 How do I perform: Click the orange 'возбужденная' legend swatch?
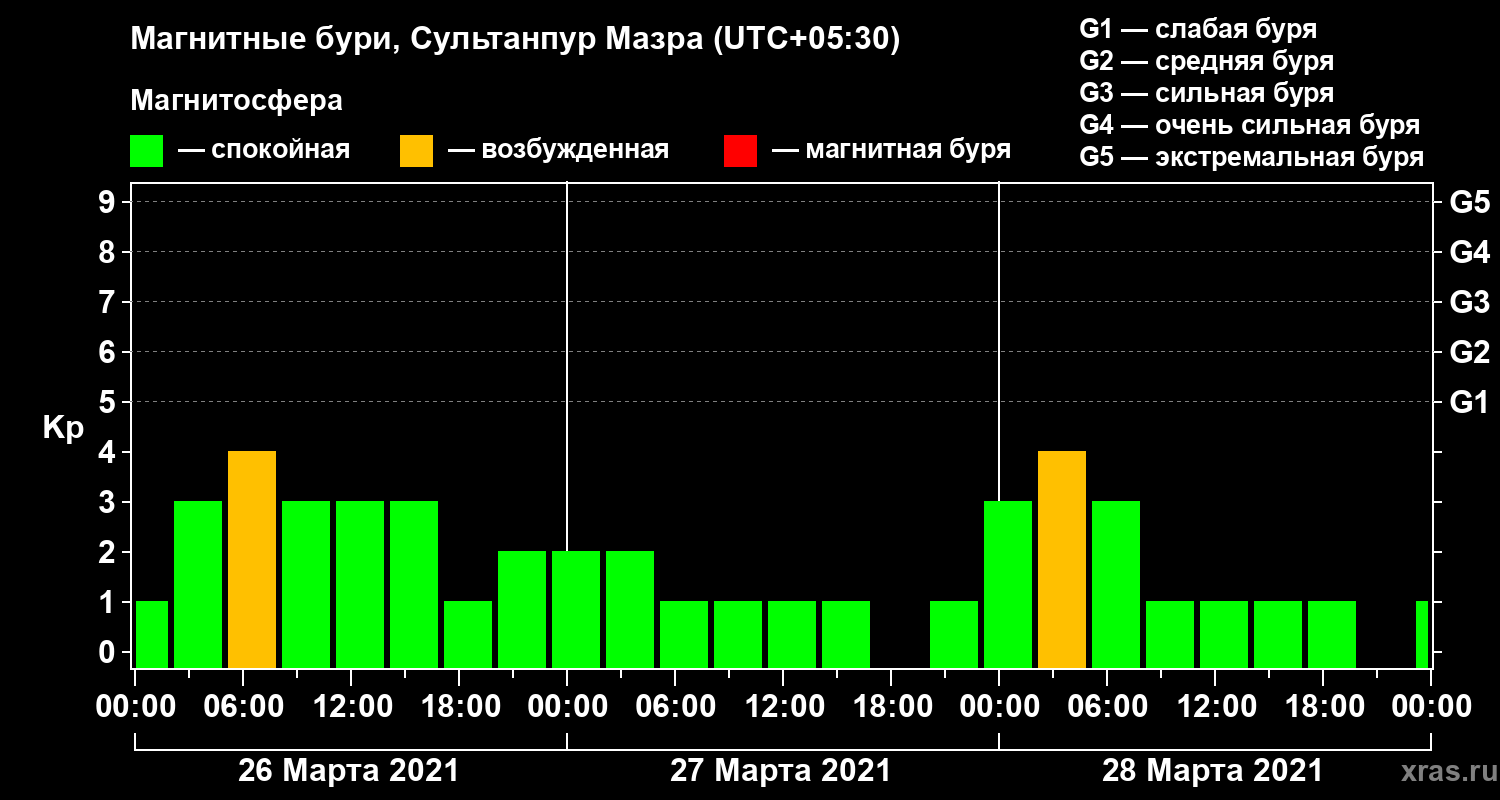(416, 151)
